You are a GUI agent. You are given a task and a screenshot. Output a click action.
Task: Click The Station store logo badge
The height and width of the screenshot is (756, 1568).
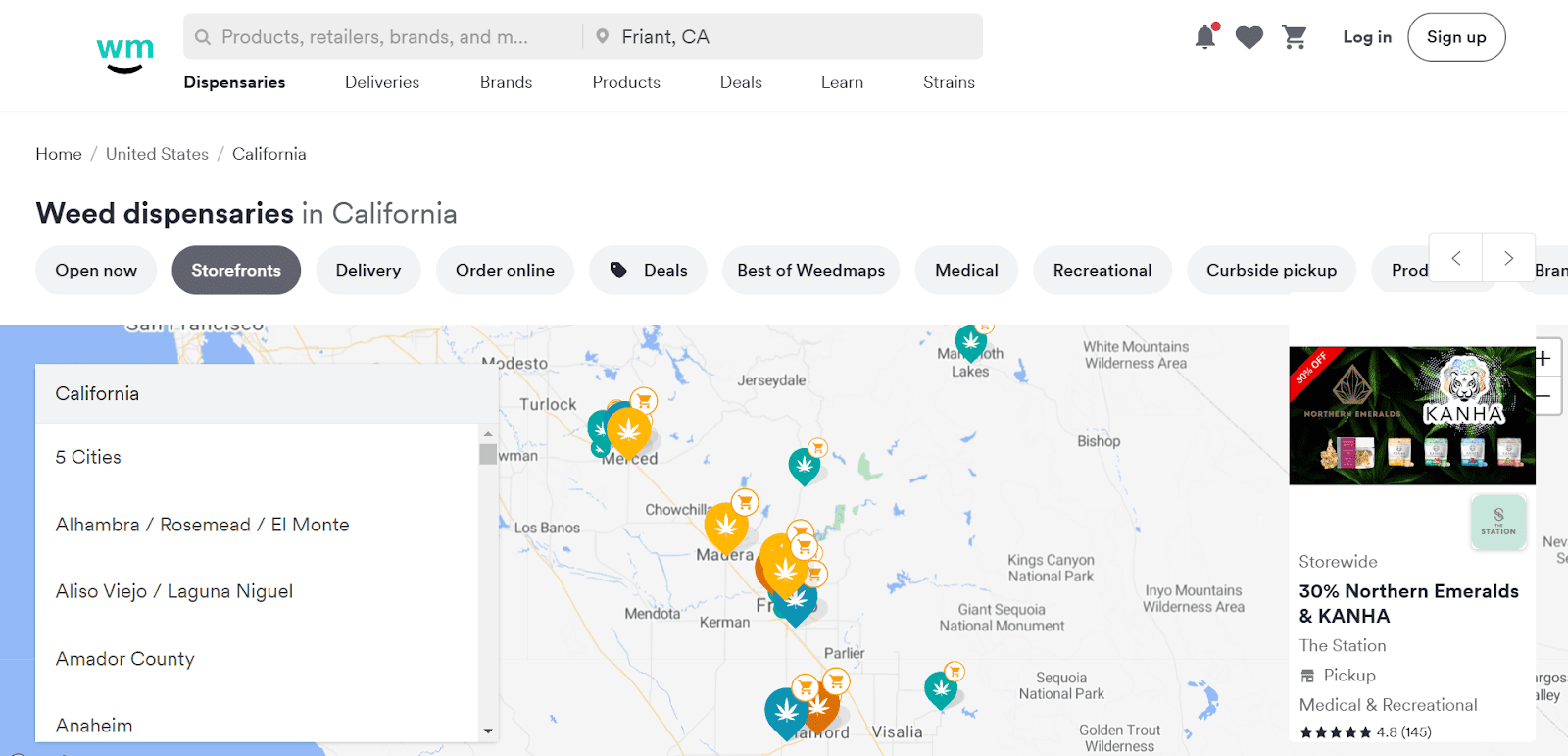coord(1497,522)
